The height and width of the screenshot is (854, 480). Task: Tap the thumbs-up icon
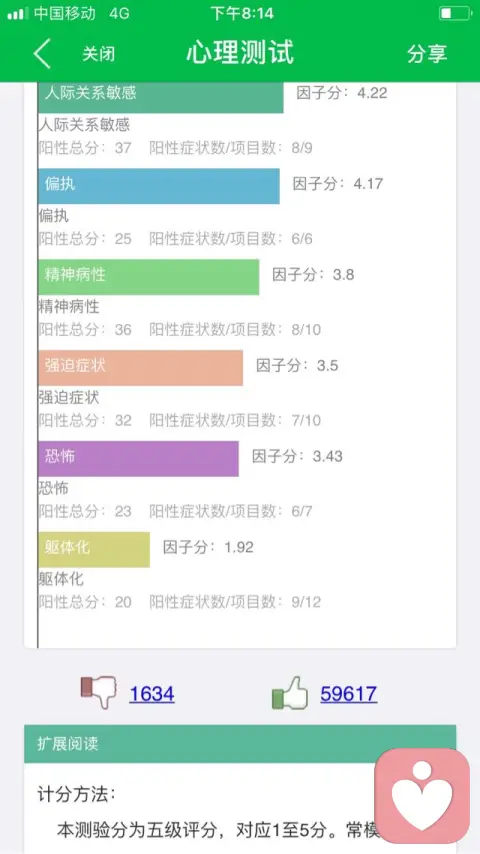289,693
